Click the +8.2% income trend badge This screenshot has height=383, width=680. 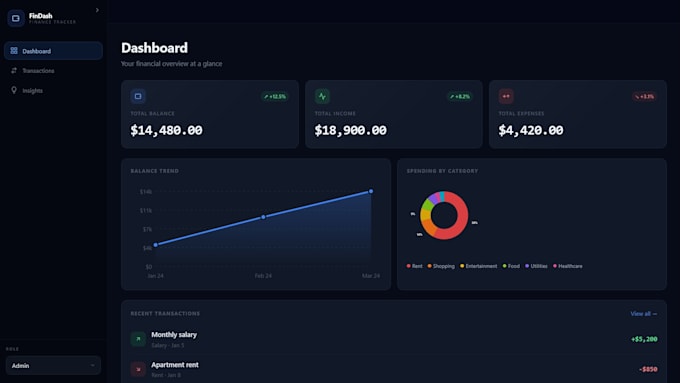460,96
